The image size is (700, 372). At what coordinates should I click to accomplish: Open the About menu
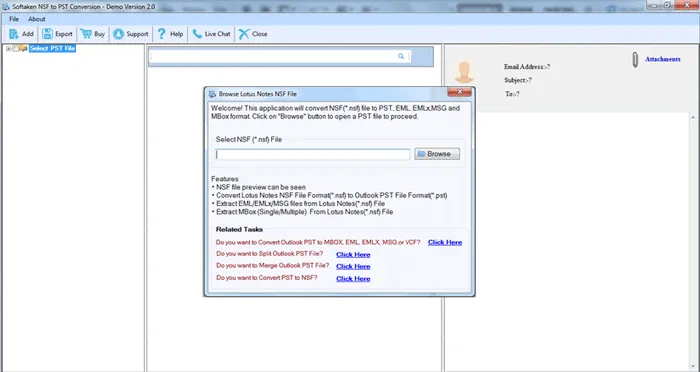(x=37, y=19)
